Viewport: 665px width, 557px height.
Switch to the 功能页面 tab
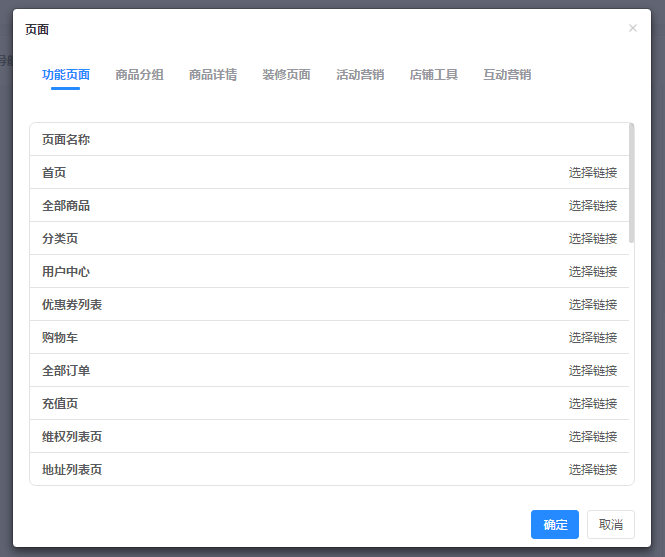click(x=66, y=75)
